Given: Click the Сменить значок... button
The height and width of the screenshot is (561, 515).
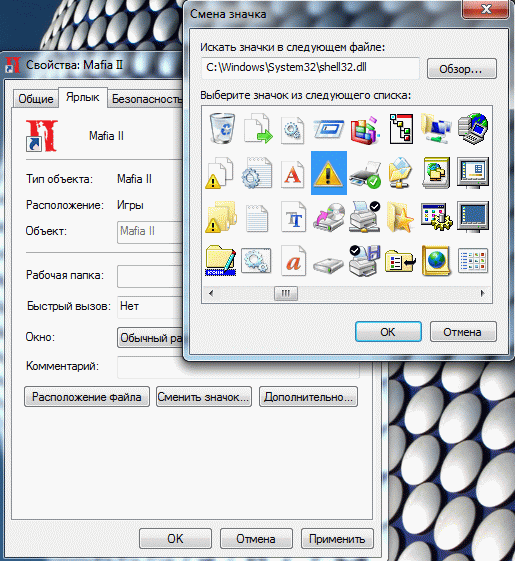Looking at the screenshot, I should (204, 397).
